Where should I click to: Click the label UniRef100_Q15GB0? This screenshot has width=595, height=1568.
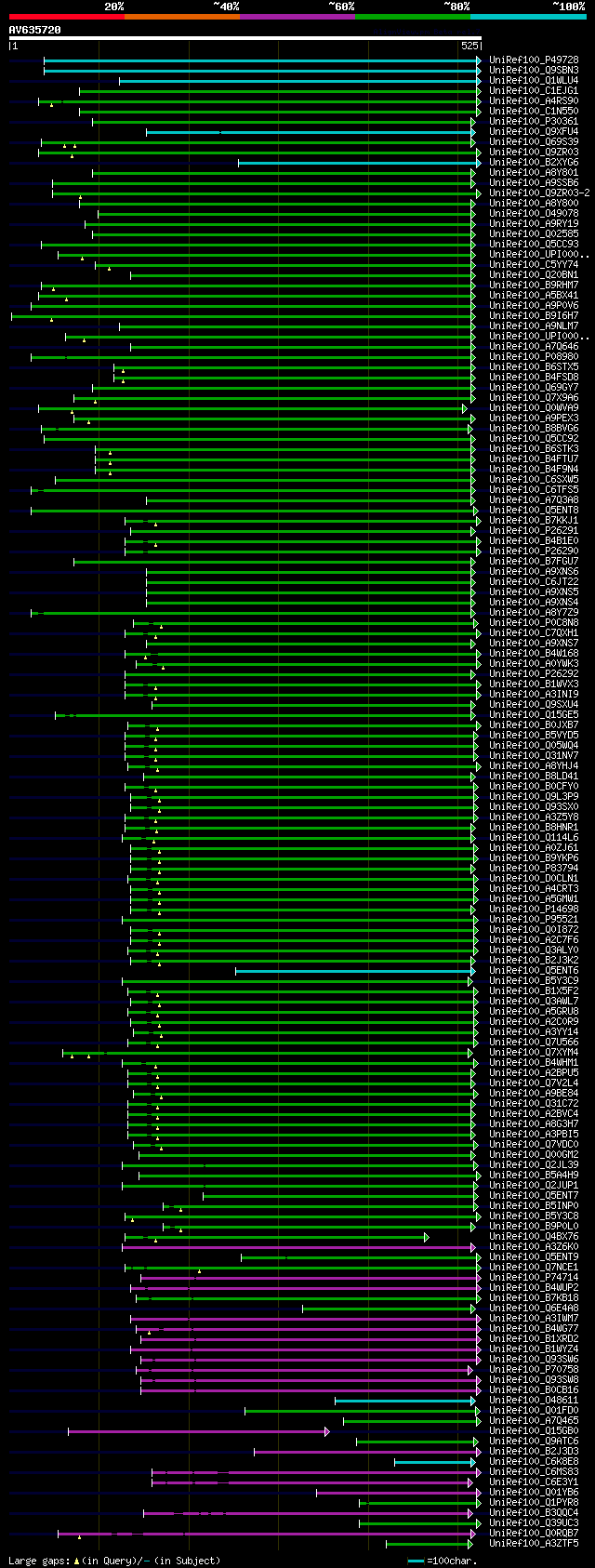click(x=534, y=1430)
